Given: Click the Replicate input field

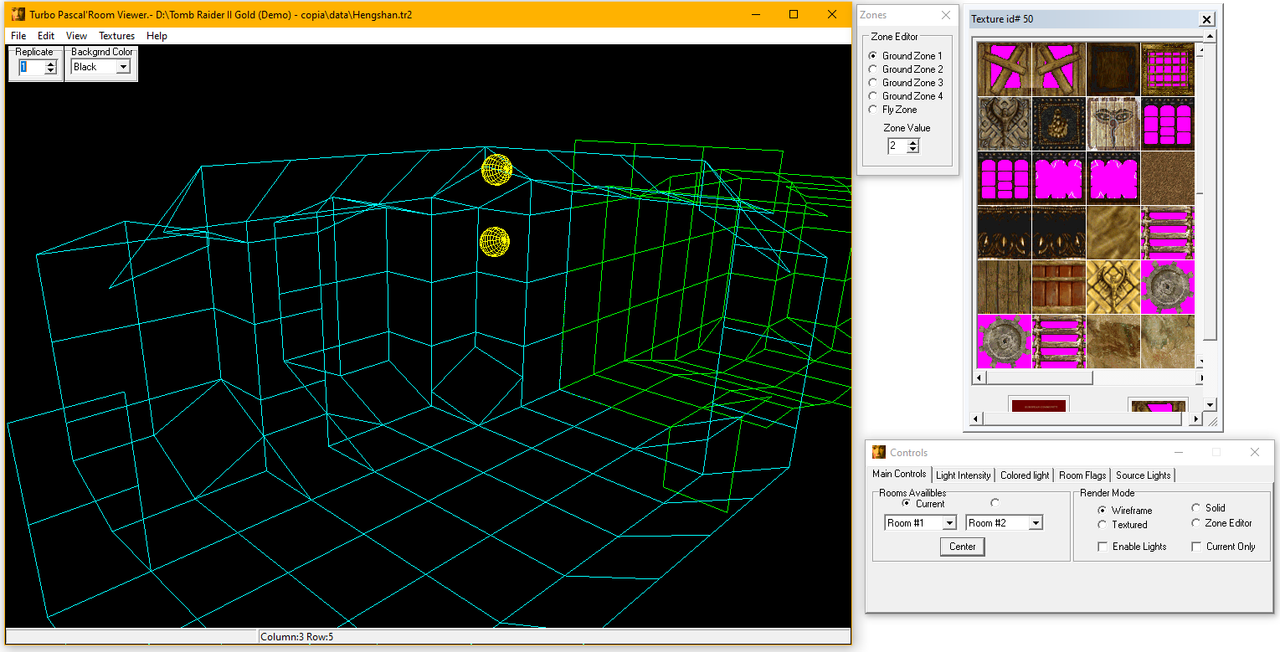Looking at the screenshot, I should coord(32,67).
